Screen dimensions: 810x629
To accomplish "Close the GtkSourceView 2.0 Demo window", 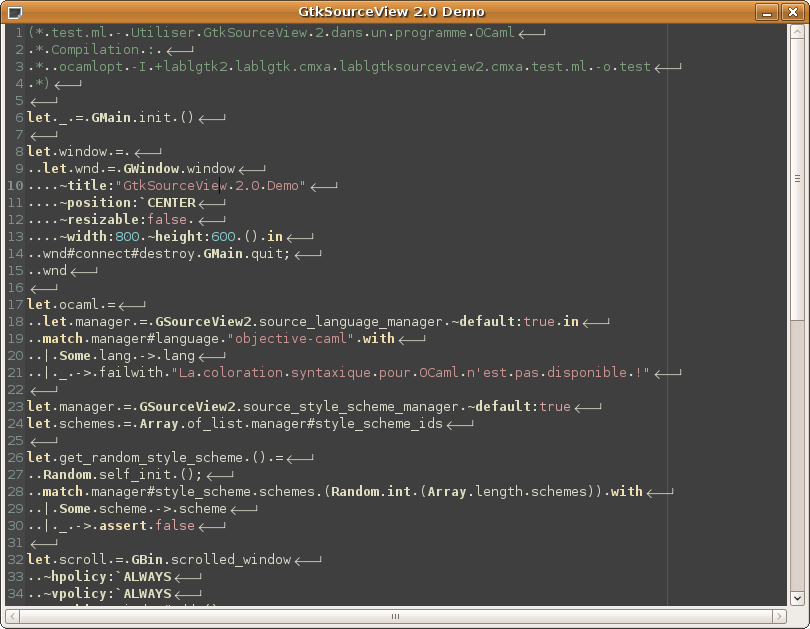I will (x=794, y=12).
